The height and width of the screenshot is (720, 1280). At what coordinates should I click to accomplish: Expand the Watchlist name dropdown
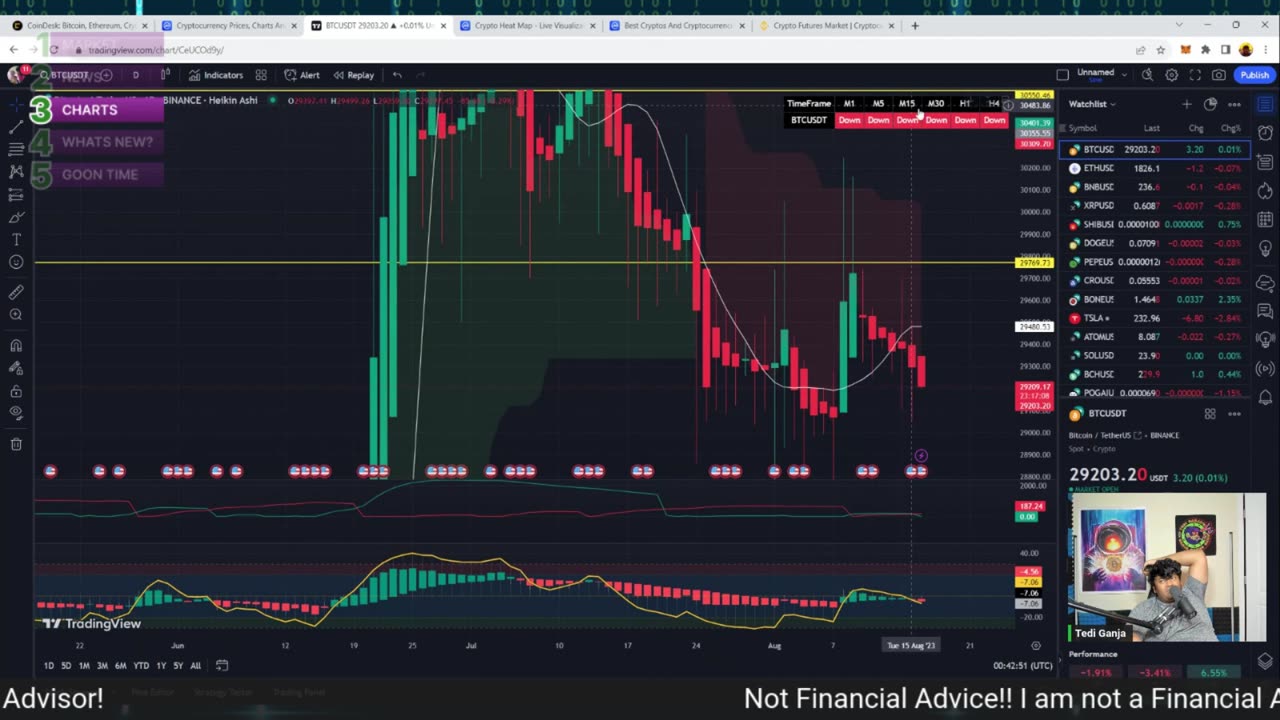point(1092,104)
